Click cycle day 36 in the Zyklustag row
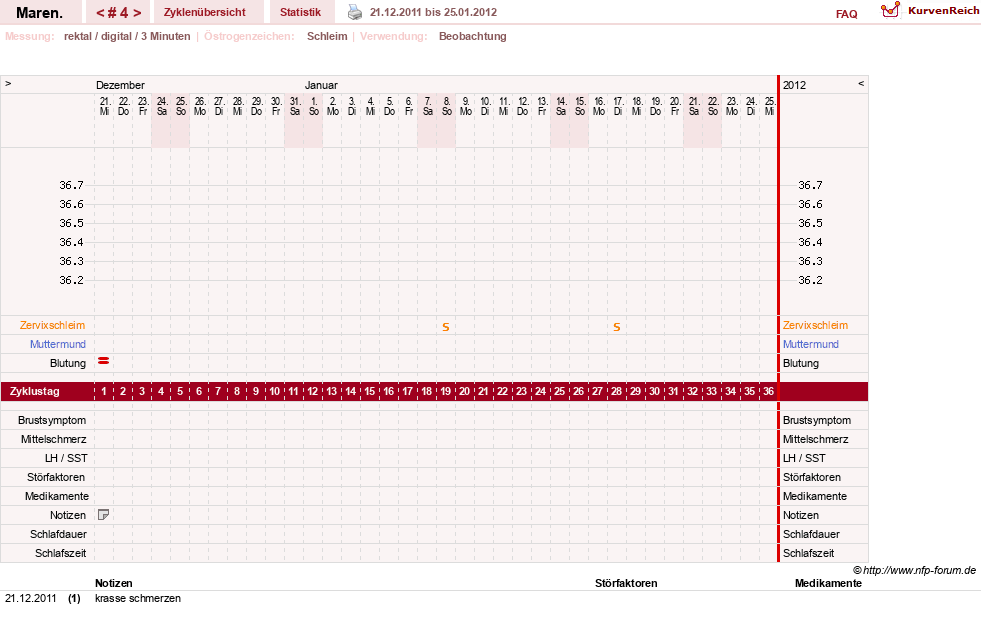 (x=768, y=391)
